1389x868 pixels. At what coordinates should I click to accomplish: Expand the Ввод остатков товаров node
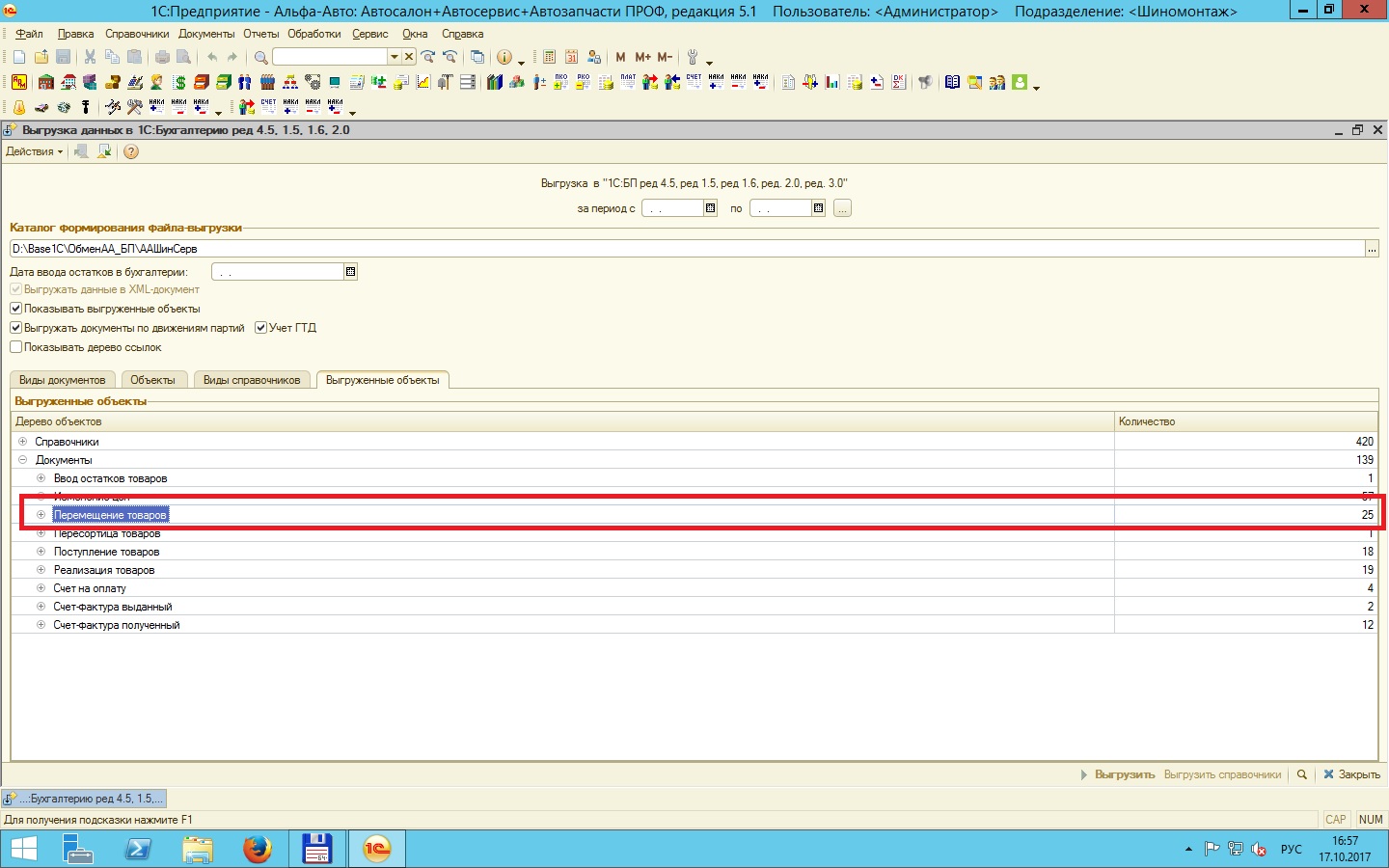(x=41, y=478)
